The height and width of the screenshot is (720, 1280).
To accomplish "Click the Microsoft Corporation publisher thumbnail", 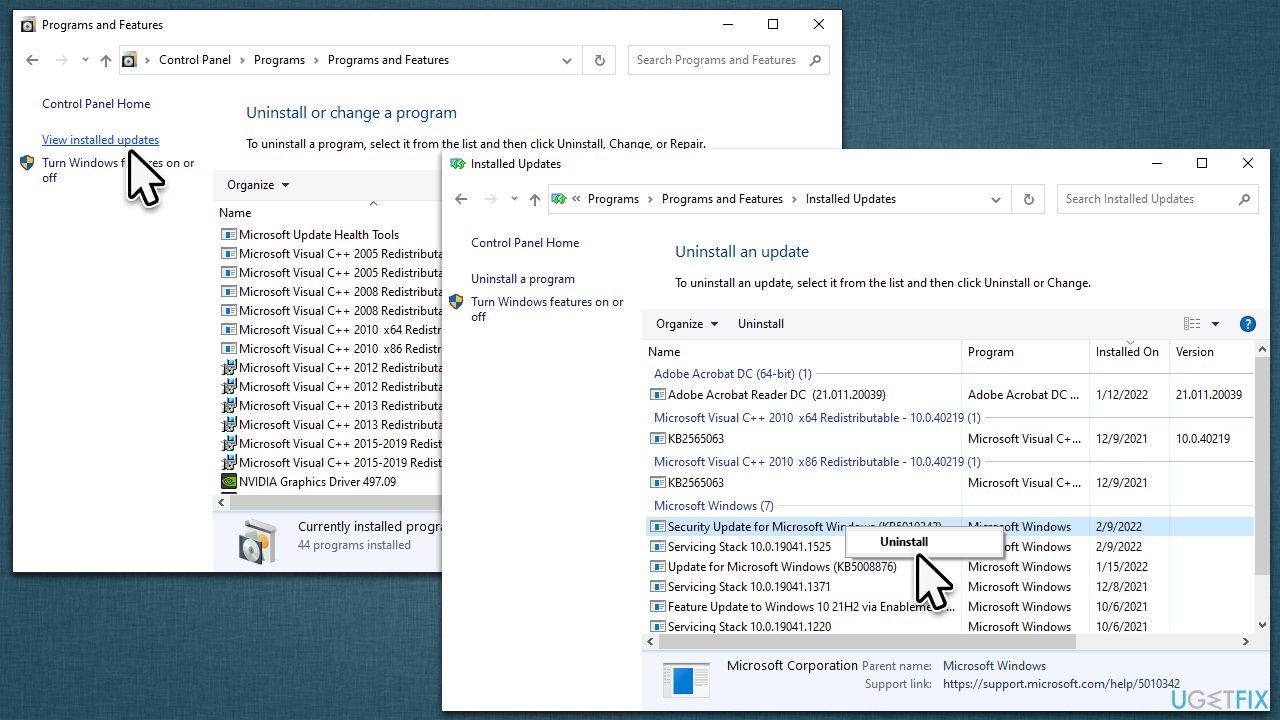I will pos(686,679).
